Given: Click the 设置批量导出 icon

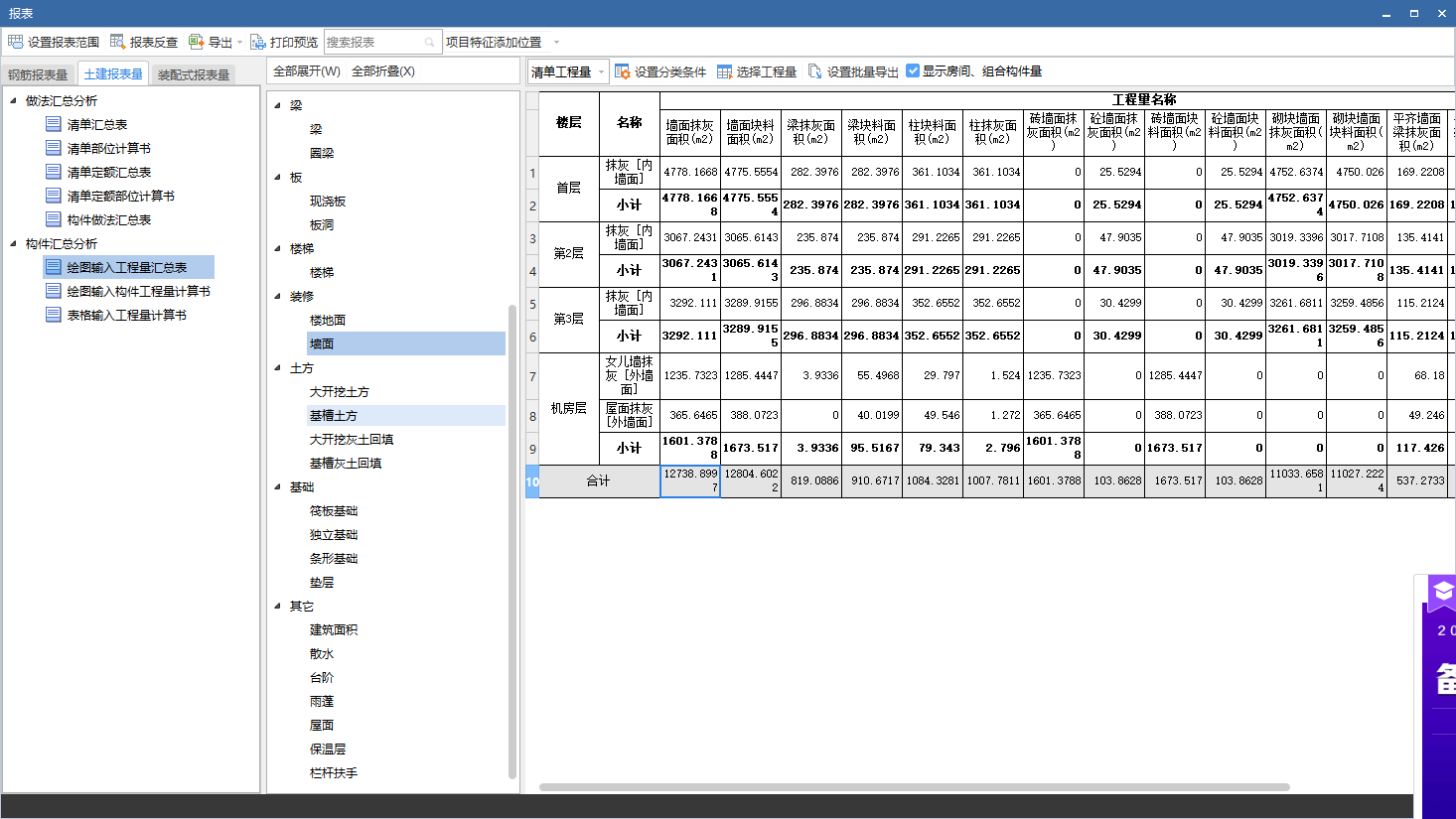Looking at the screenshot, I should coord(815,71).
